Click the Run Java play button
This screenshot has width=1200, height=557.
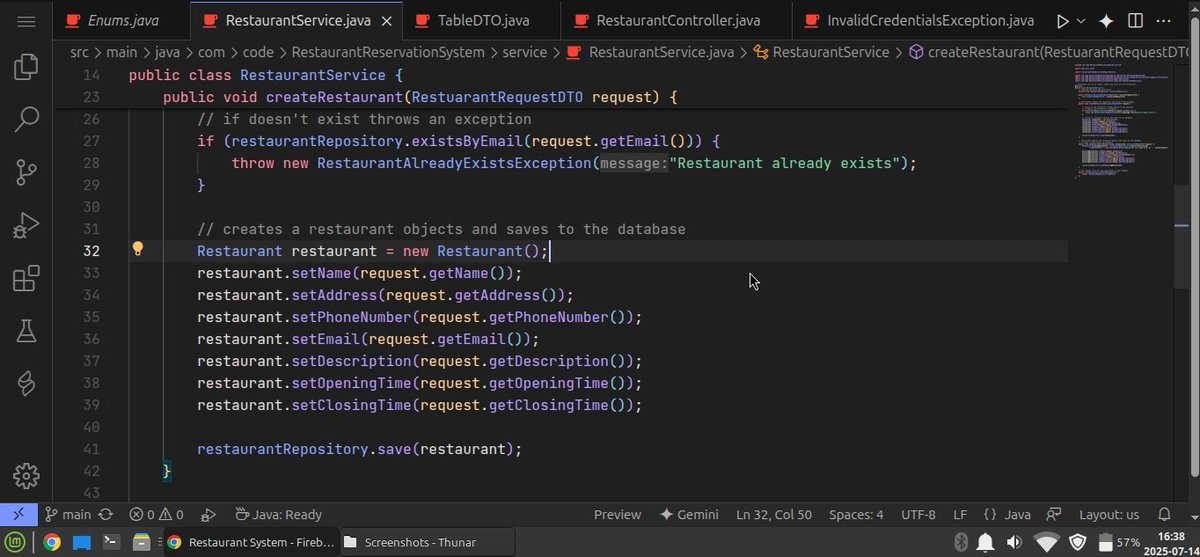coord(1063,20)
